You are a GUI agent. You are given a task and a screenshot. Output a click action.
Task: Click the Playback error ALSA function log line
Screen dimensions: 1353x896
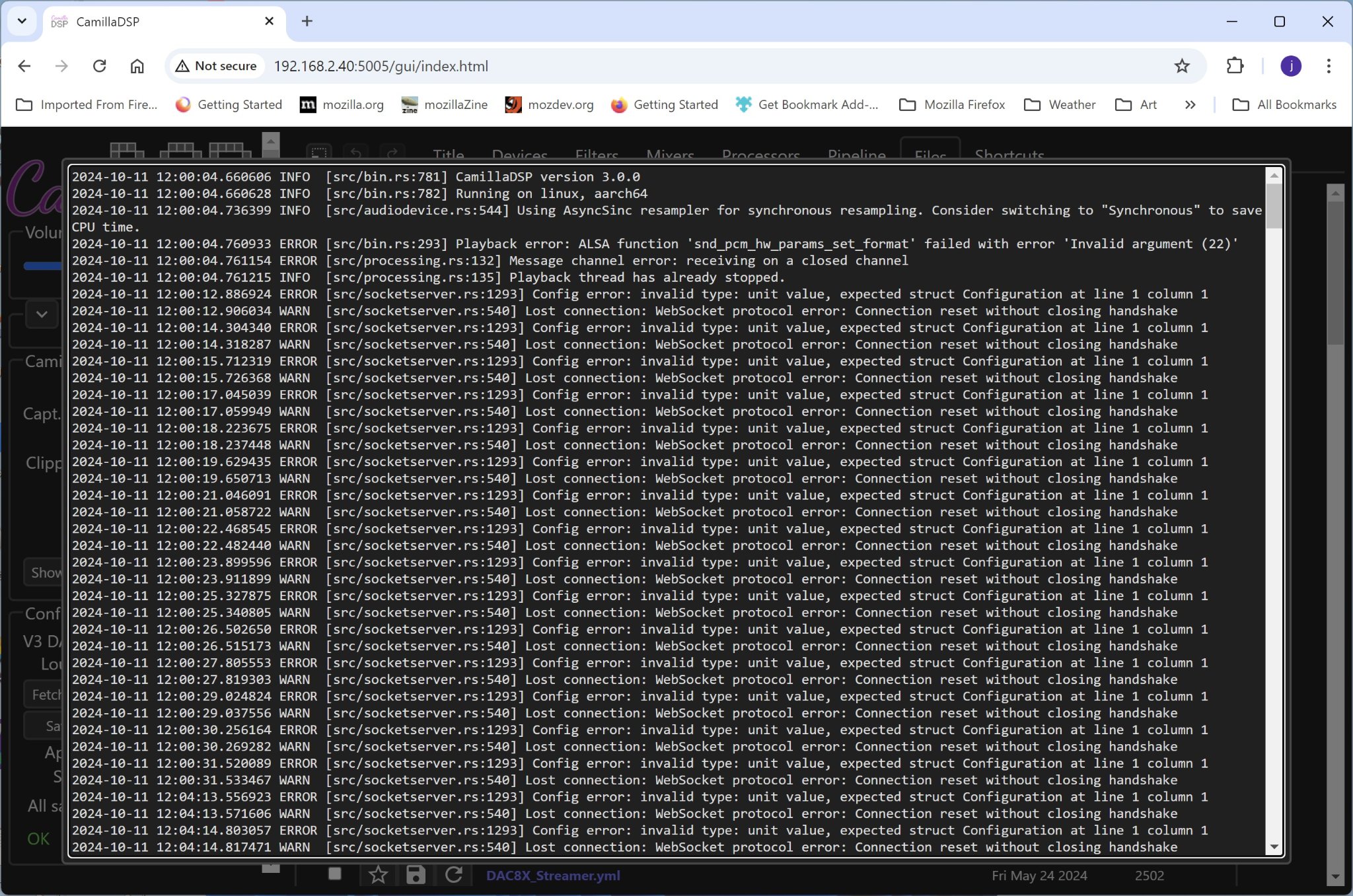coord(655,244)
